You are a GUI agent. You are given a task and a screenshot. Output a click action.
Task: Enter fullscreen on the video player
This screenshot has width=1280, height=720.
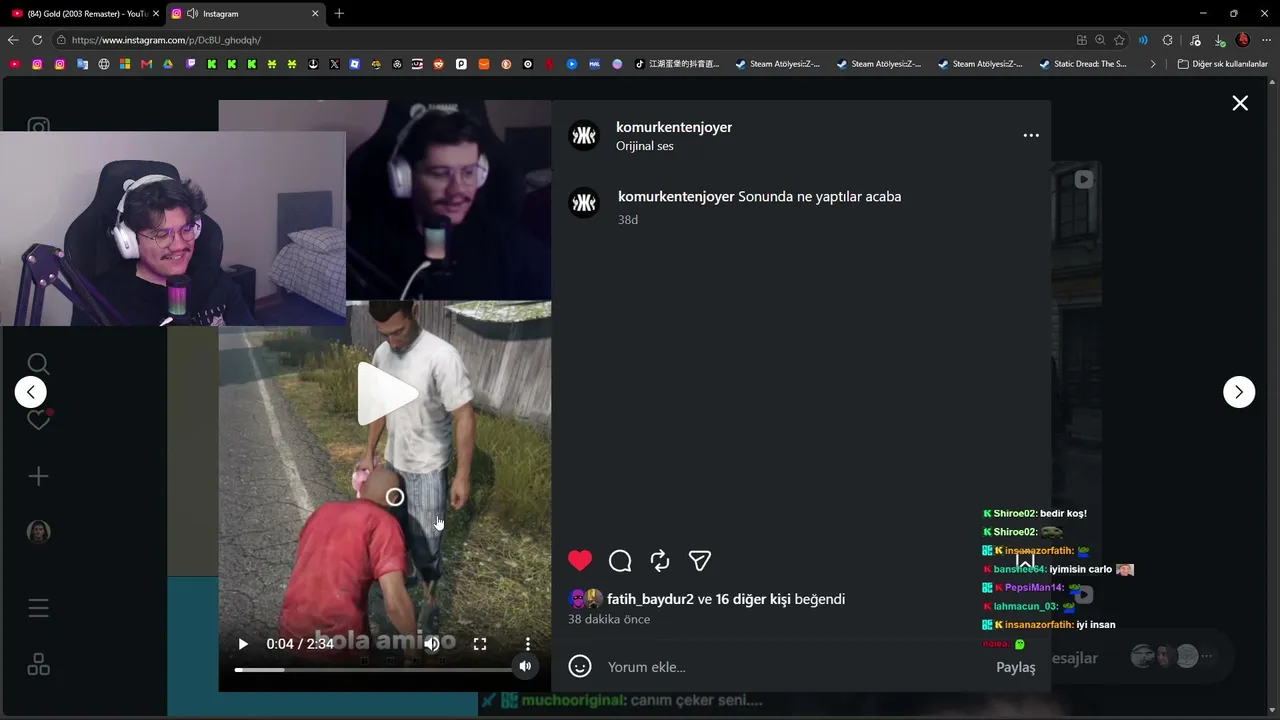point(480,644)
